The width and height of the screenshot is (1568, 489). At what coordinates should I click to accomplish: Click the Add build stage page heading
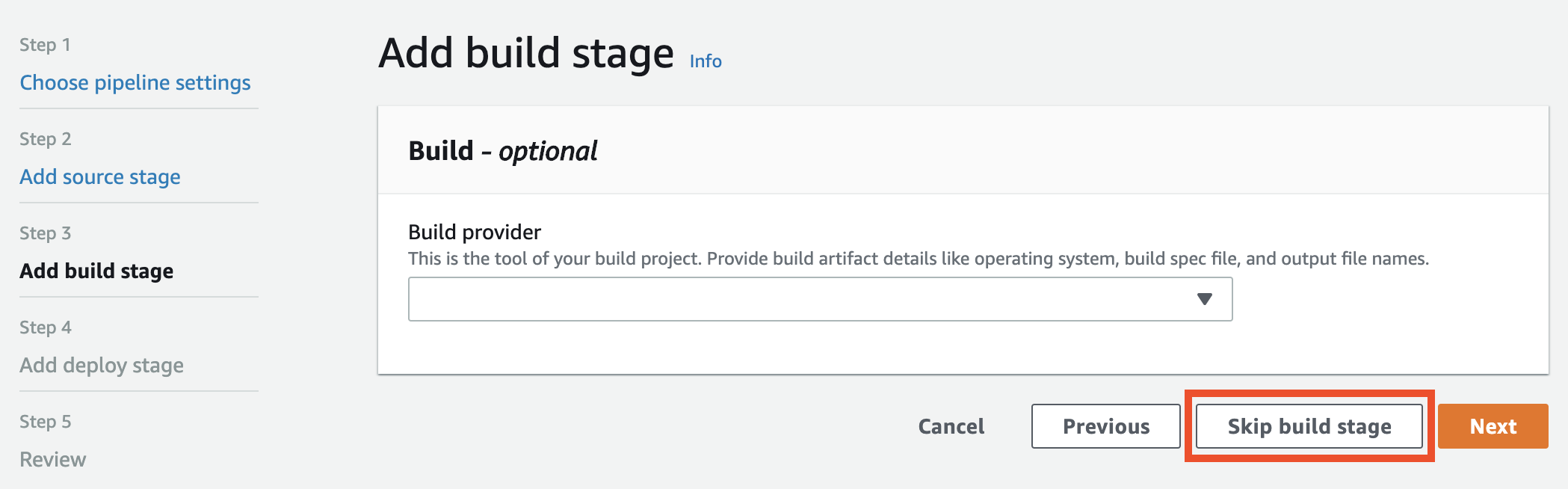pos(526,54)
